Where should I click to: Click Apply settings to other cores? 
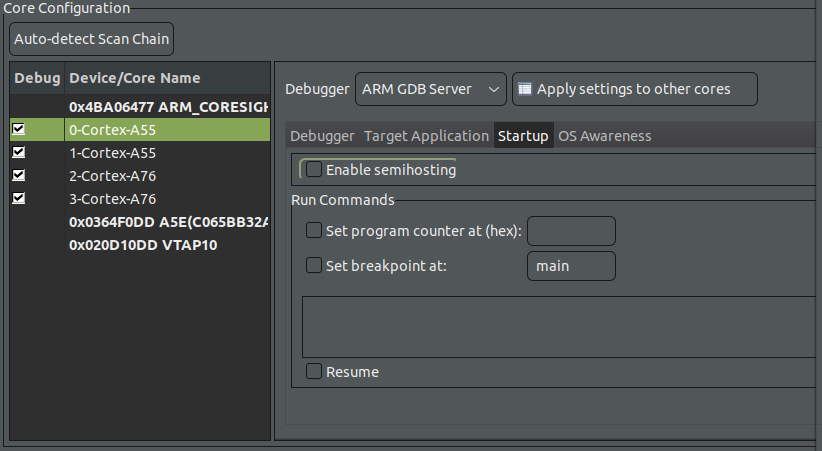click(x=634, y=89)
